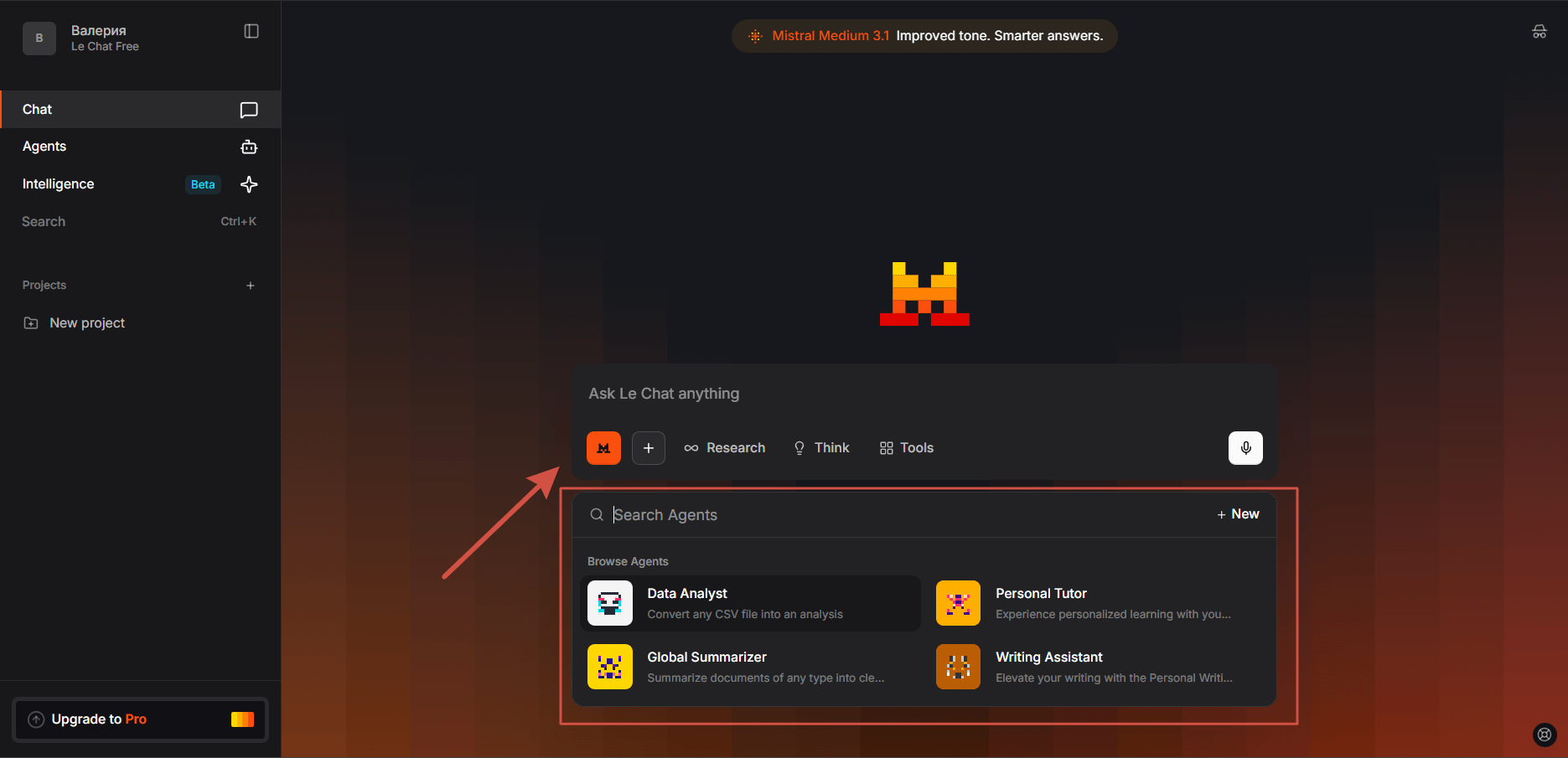Click the Tools grid icon
The image size is (1568, 758).
887,448
